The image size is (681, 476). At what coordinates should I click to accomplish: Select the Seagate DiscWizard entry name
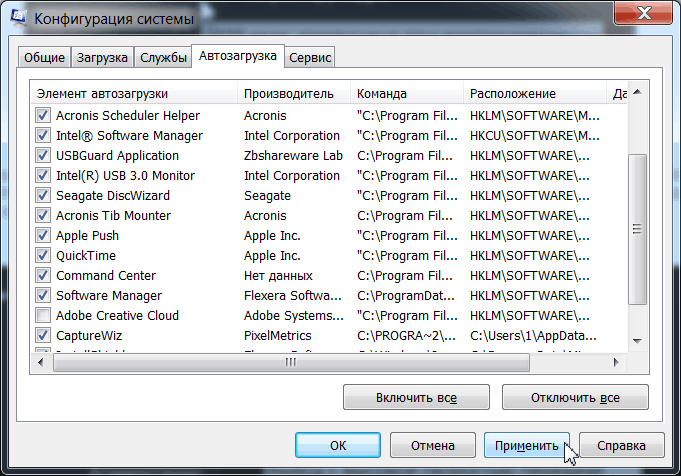[113, 195]
